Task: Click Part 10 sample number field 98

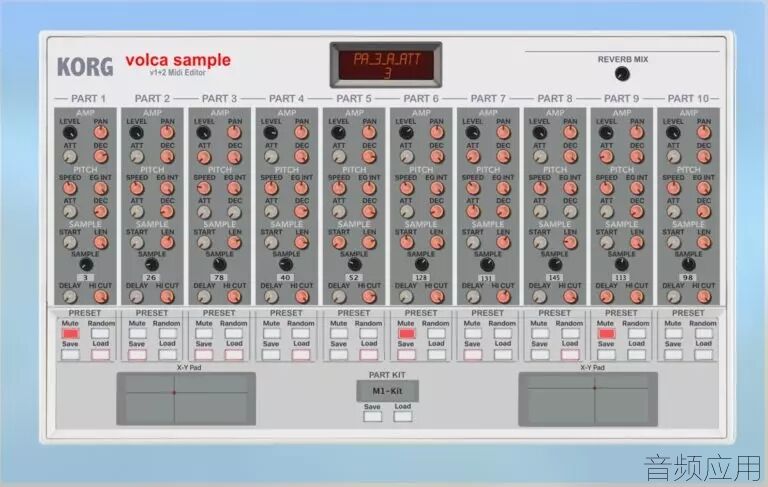Action: tap(688, 278)
